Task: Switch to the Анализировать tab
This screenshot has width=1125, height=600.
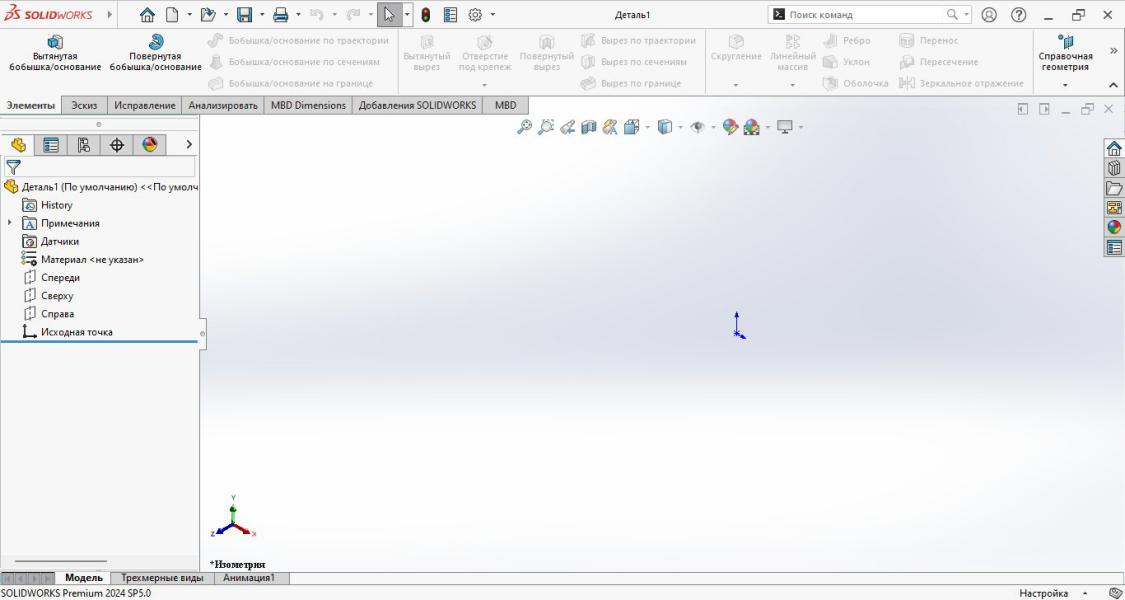Action: click(x=224, y=105)
